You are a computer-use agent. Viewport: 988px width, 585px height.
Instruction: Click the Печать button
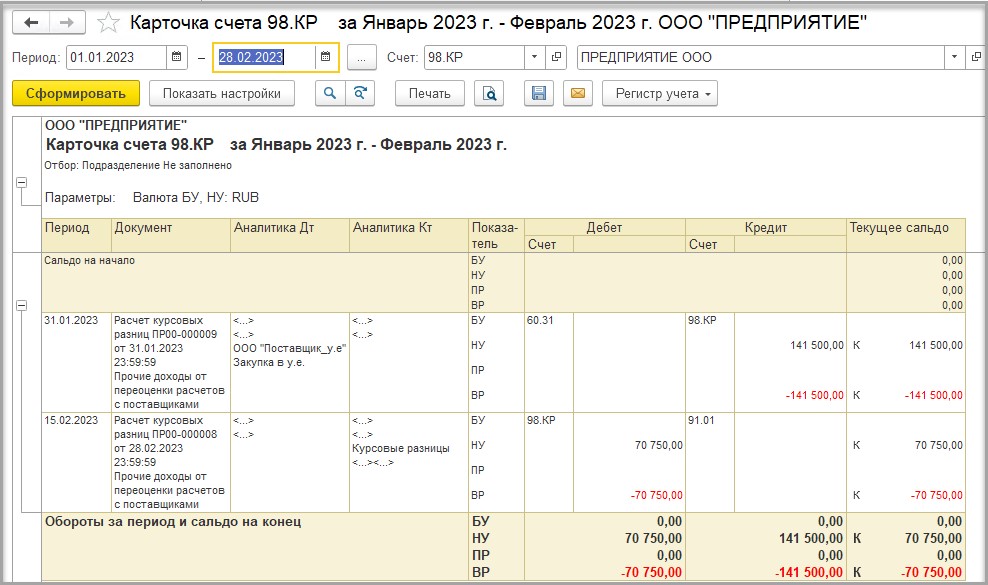tap(430, 94)
